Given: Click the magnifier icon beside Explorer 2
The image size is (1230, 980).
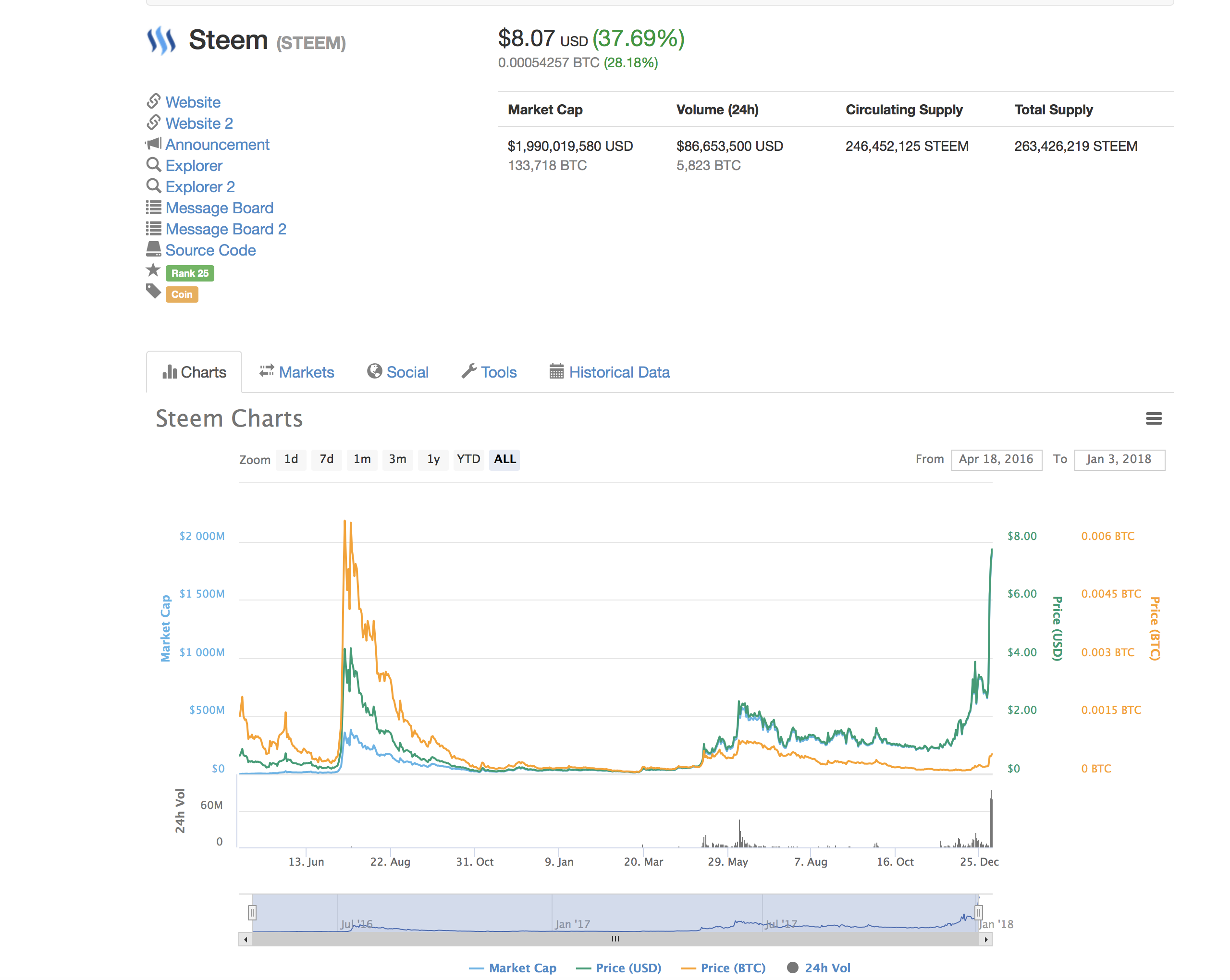Looking at the screenshot, I should pyautogui.click(x=153, y=186).
